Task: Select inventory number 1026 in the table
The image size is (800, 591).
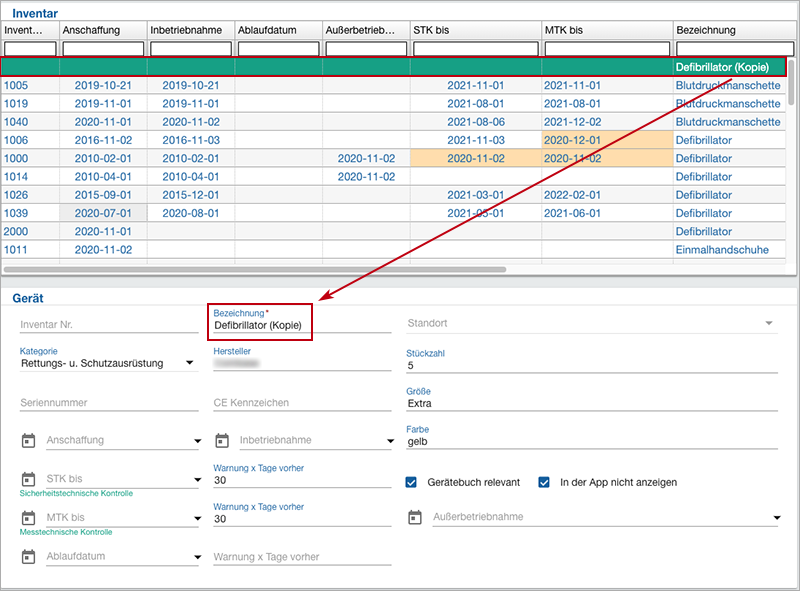Action: click(16, 195)
